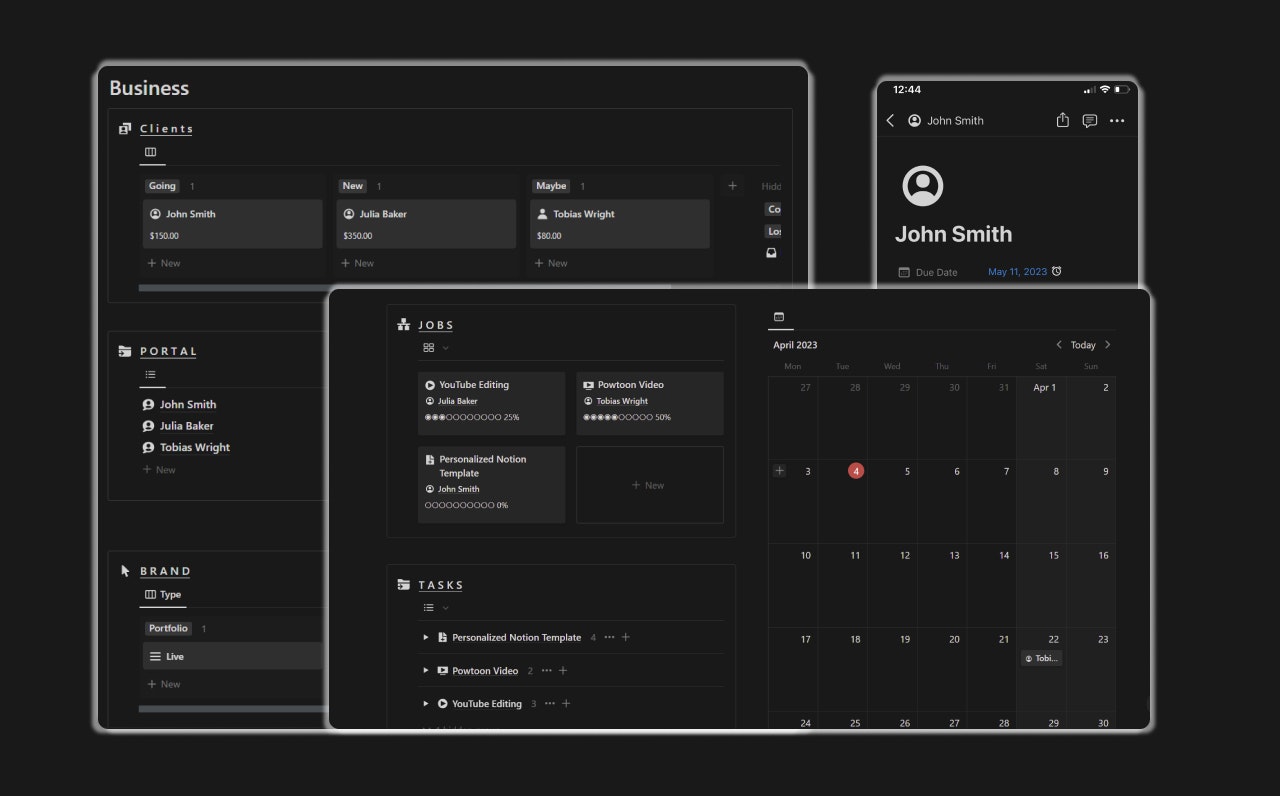This screenshot has width=1280, height=796.
Task: Open the JOBS heading link
Action: pyautogui.click(x=436, y=325)
